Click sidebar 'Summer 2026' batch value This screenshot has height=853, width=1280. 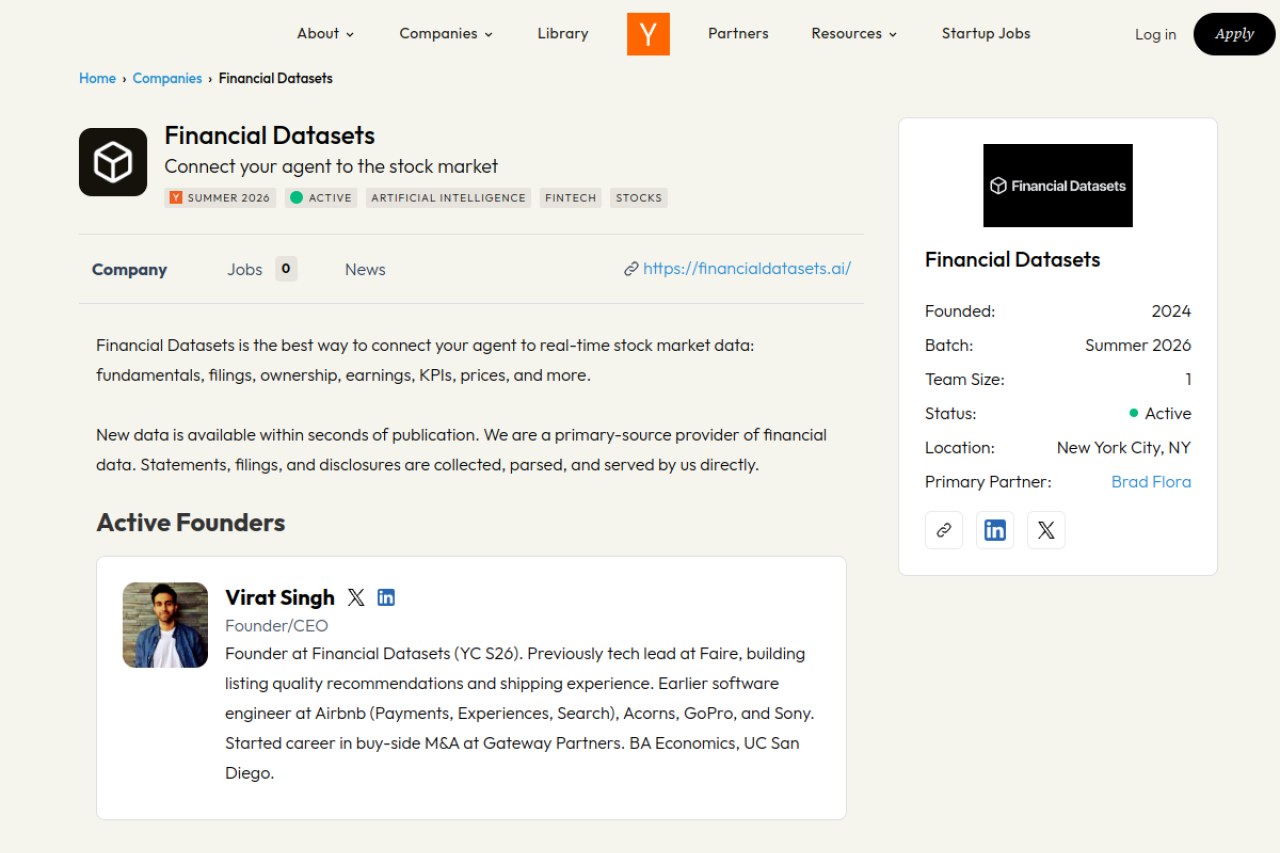click(1138, 346)
